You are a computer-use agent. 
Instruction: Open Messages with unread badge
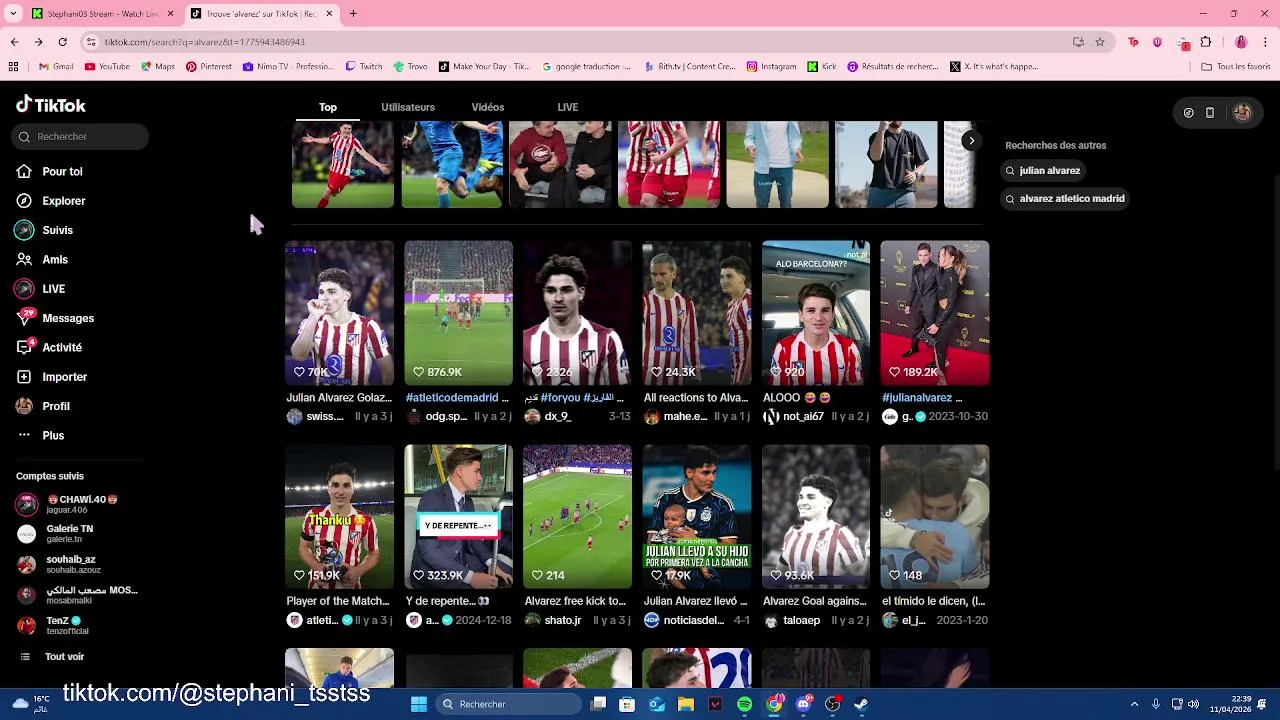point(55,318)
